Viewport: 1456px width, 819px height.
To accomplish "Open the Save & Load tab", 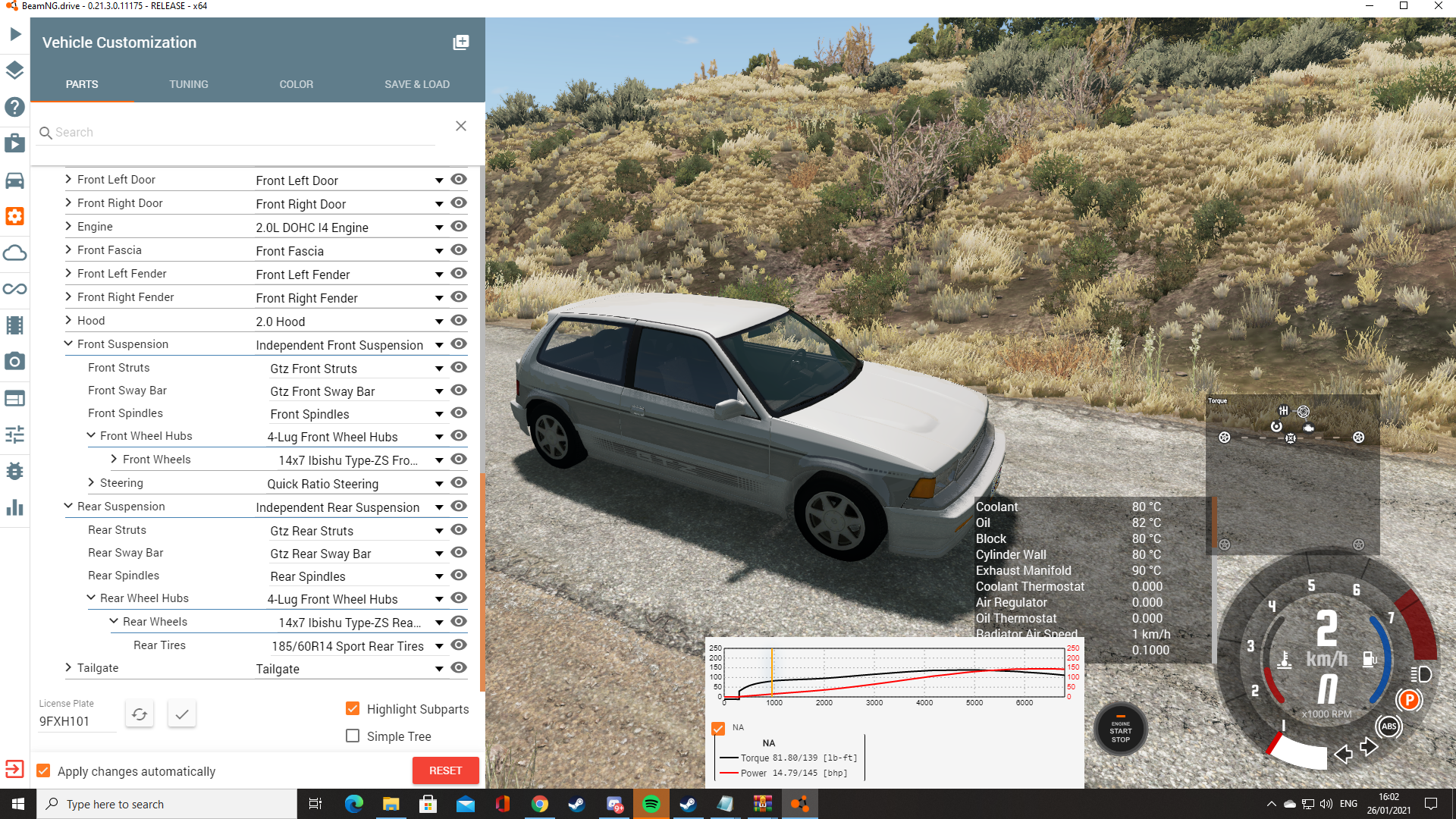I will [x=417, y=84].
